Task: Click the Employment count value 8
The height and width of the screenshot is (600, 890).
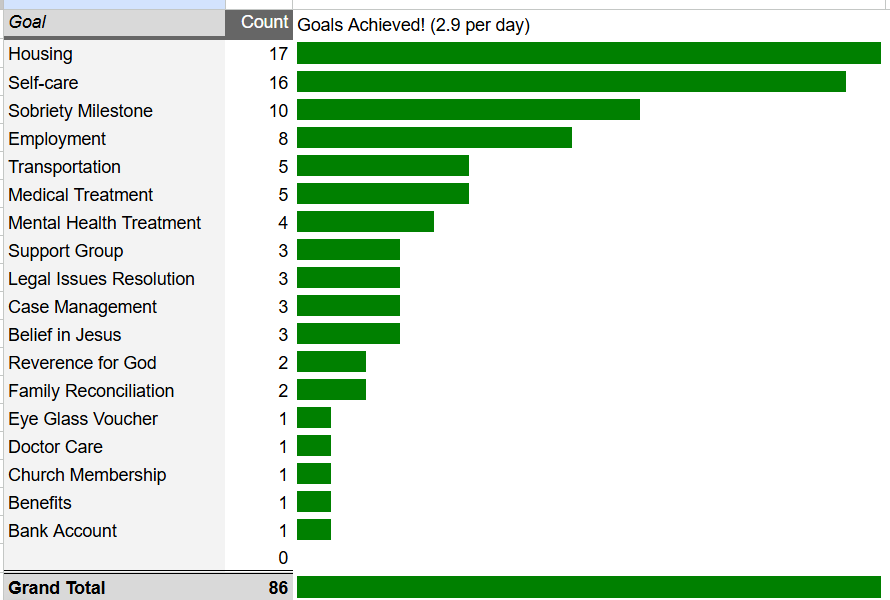Action: pos(283,139)
